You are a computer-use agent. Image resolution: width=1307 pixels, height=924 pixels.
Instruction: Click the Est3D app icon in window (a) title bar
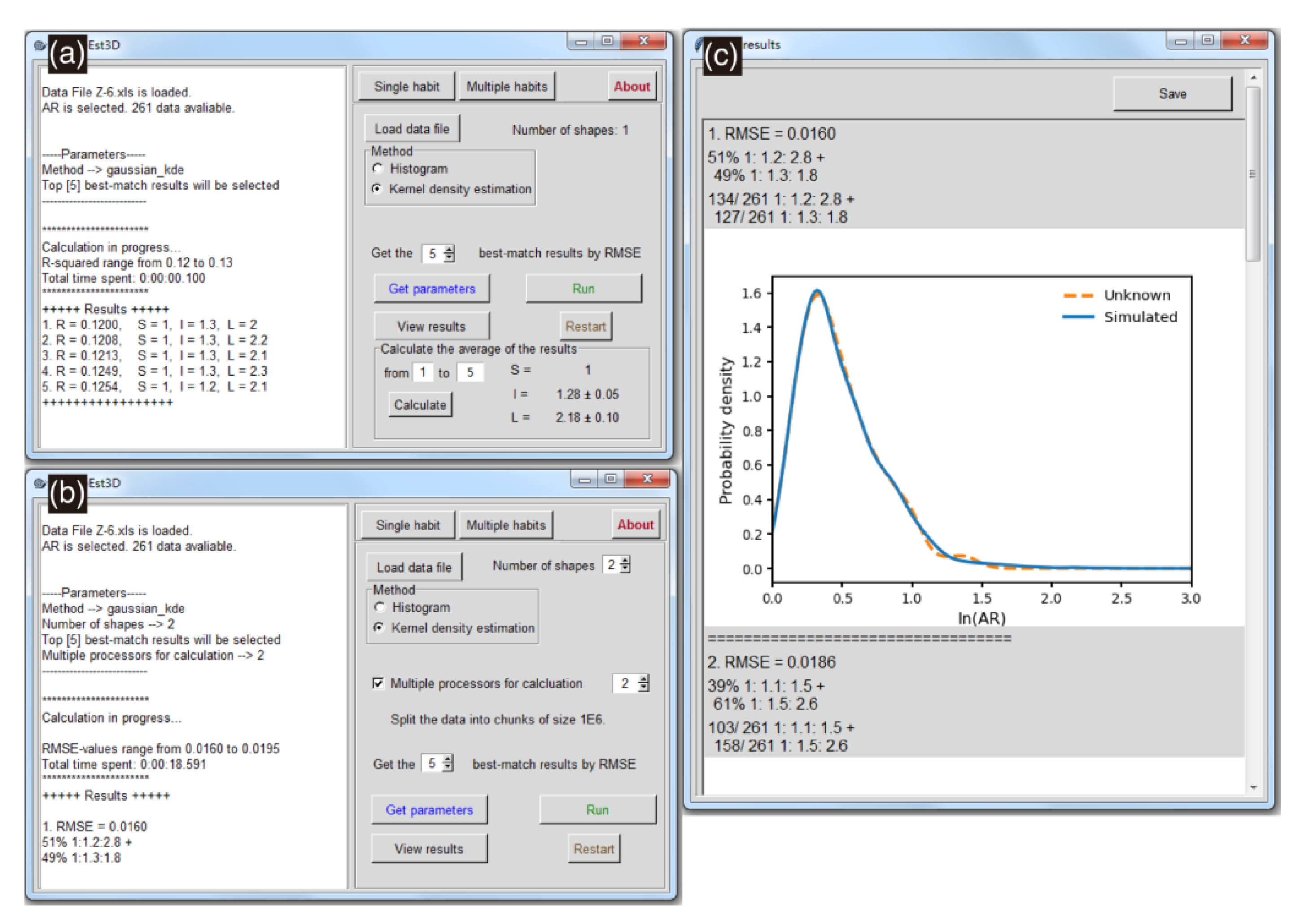(x=39, y=45)
